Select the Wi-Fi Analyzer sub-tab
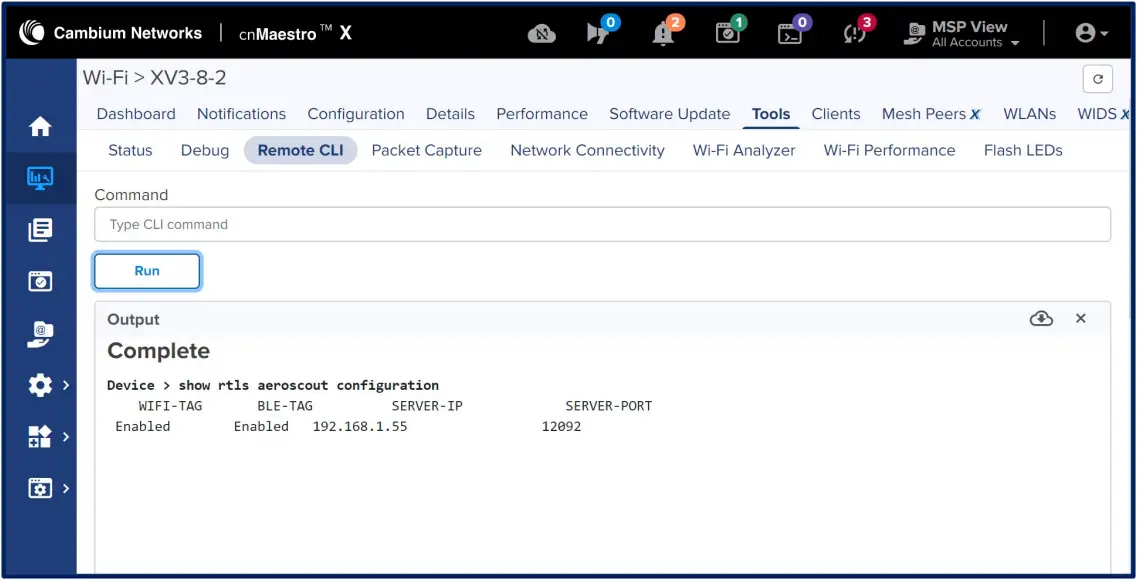This screenshot has height=581, width=1139. 744,150
